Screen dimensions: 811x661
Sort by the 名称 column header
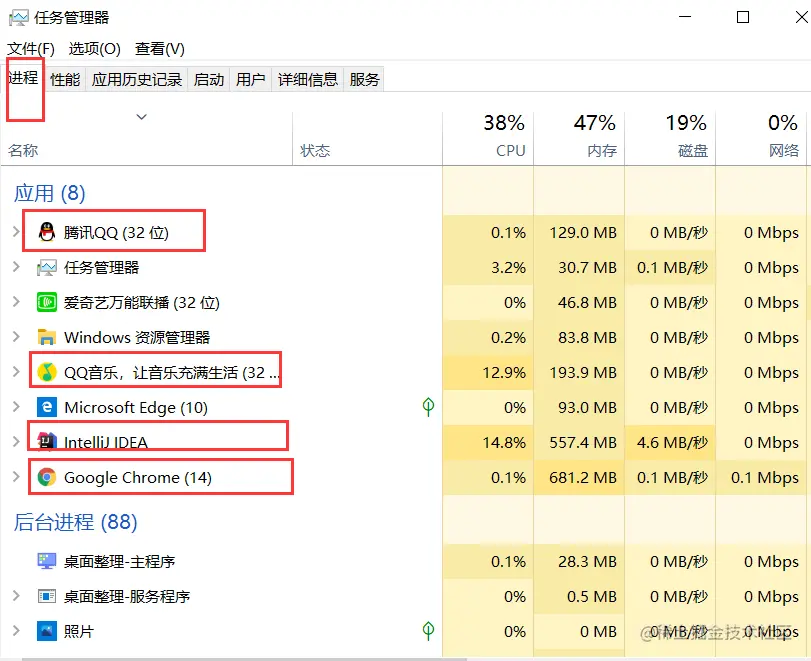pyautogui.click(x=147, y=139)
